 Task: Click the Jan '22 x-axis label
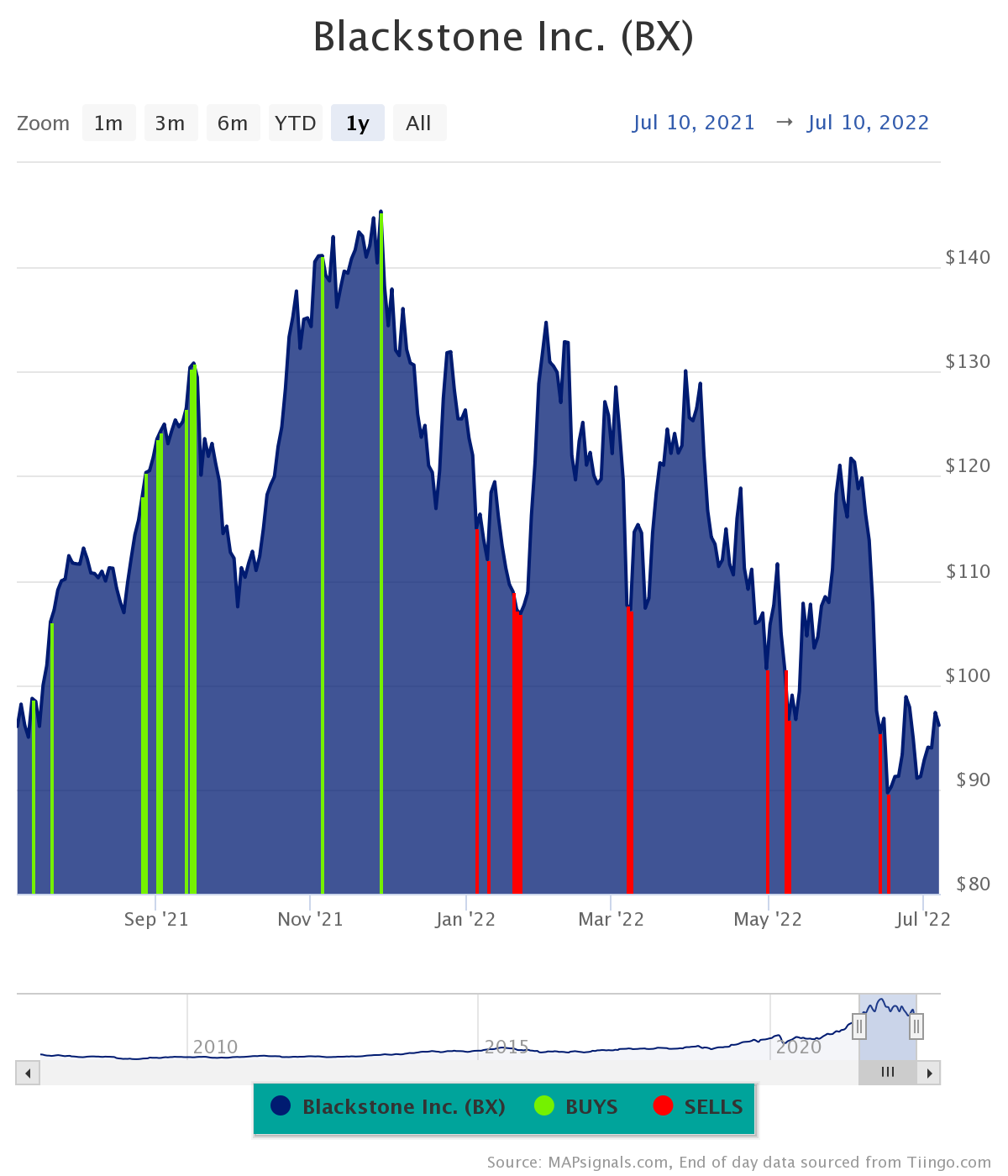coord(465,919)
